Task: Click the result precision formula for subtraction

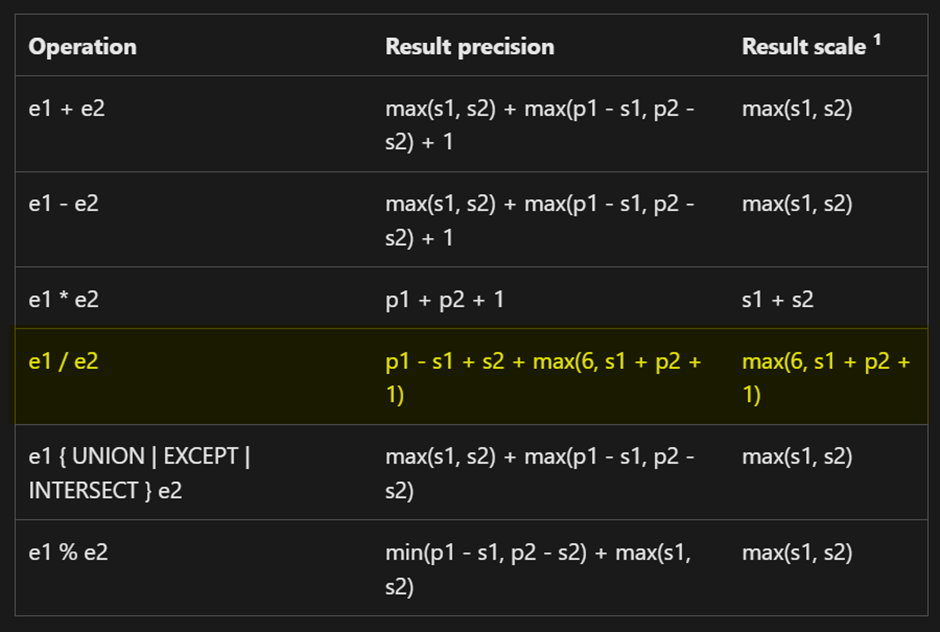Action: coord(540,220)
